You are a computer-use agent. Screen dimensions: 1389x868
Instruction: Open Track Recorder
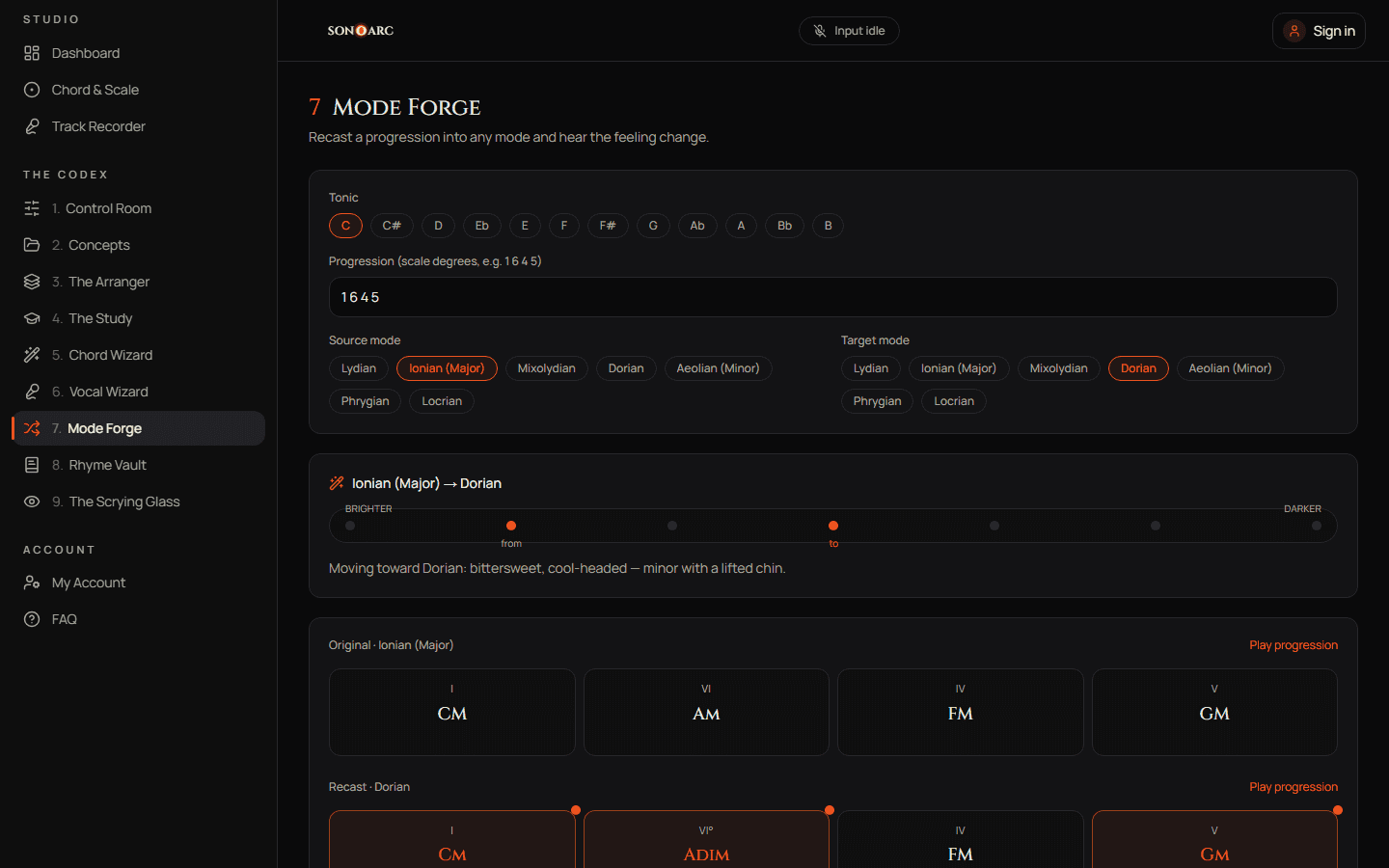[138, 126]
